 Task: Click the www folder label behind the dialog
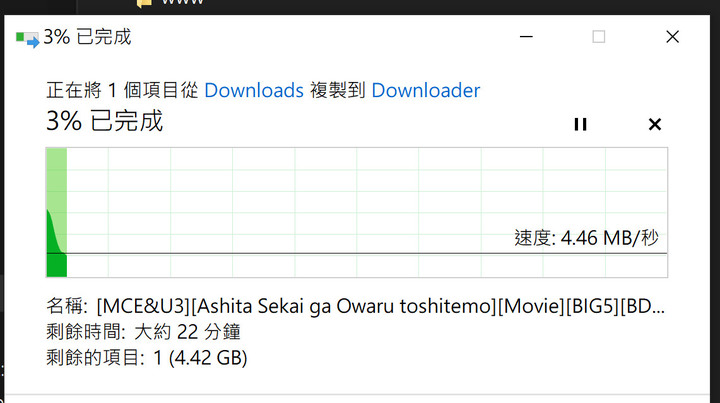point(182,2)
